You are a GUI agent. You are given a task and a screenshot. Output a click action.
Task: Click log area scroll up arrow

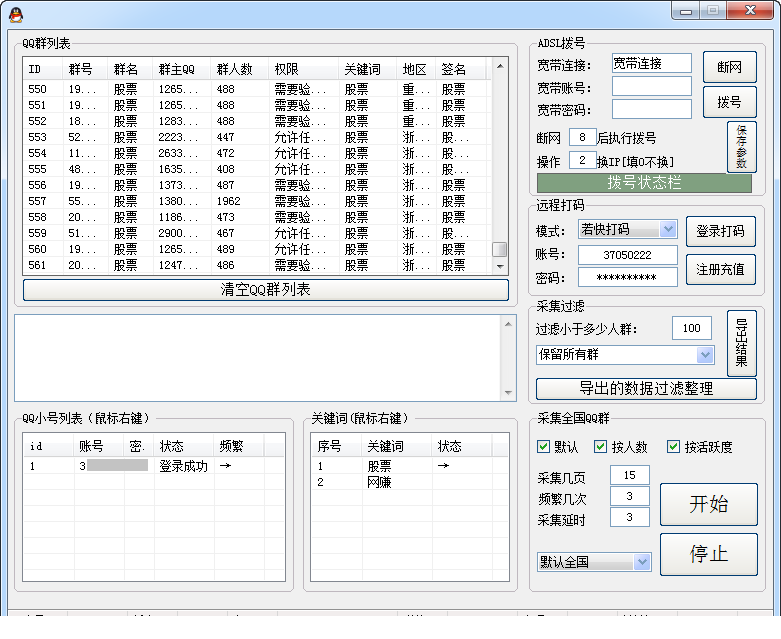[508, 324]
